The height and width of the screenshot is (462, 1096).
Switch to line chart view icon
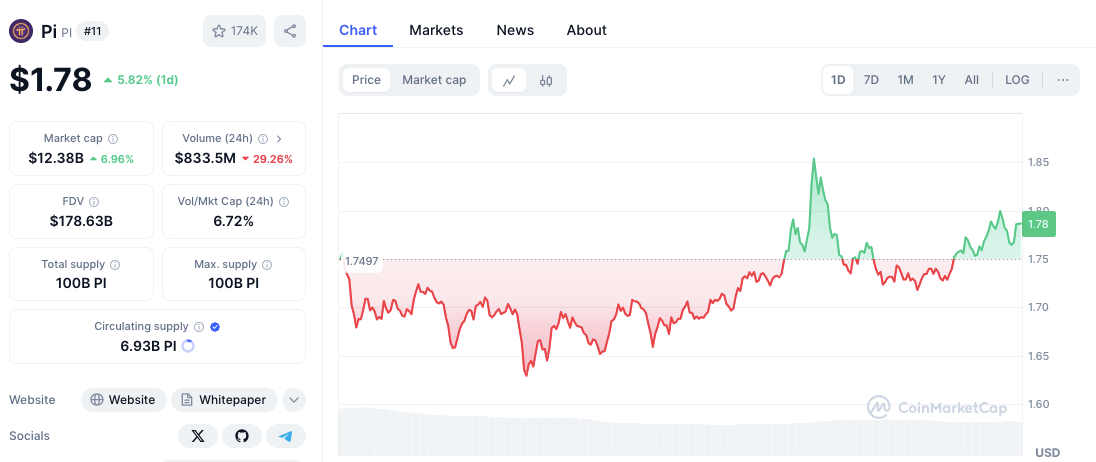tap(509, 80)
